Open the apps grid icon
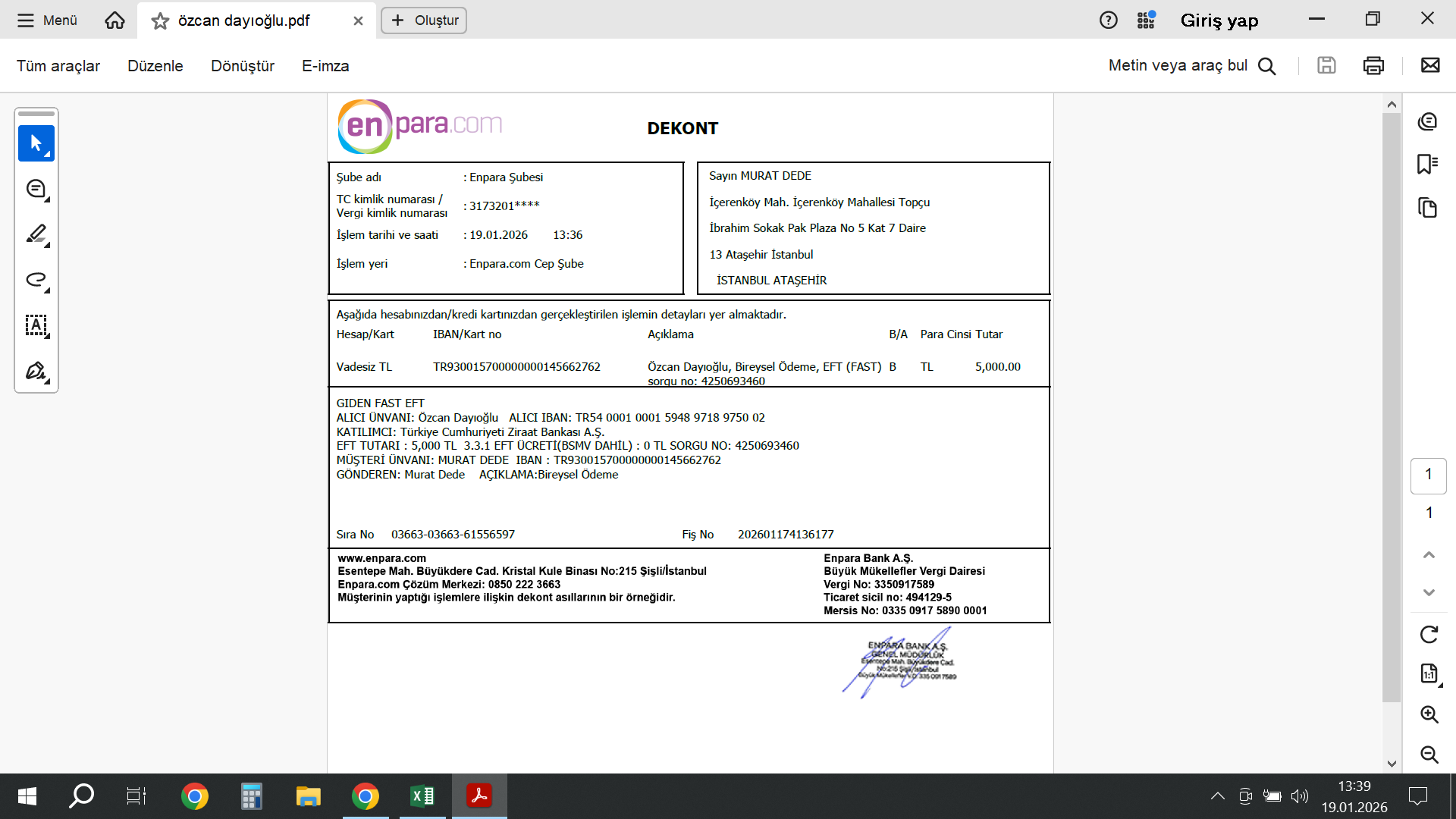Viewport: 1456px width, 819px height. (x=1146, y=20)
